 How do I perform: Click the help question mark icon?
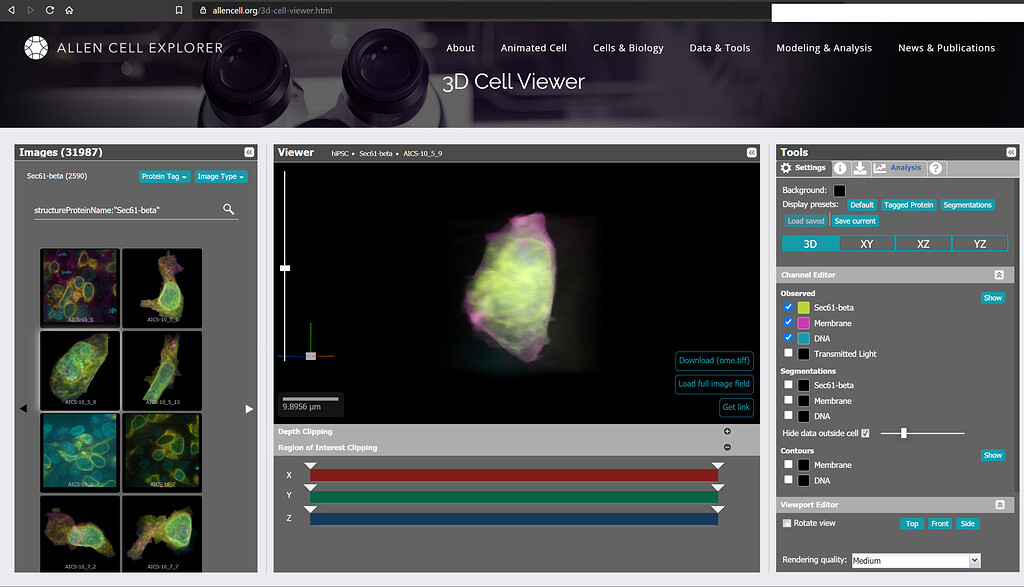click(934, 168)
